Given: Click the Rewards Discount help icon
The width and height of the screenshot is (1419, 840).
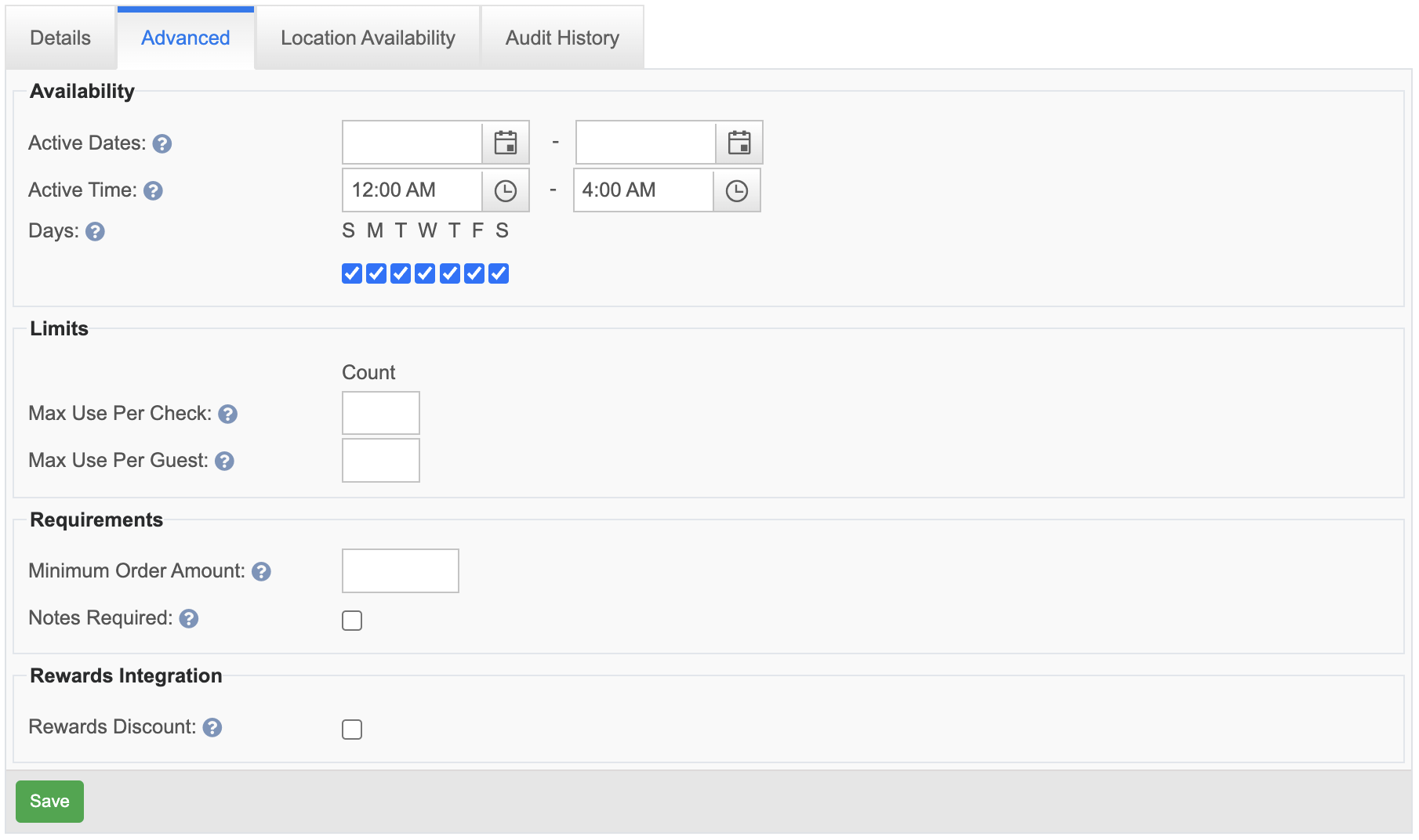Looking at the screenshot, I should click(212, 728).
